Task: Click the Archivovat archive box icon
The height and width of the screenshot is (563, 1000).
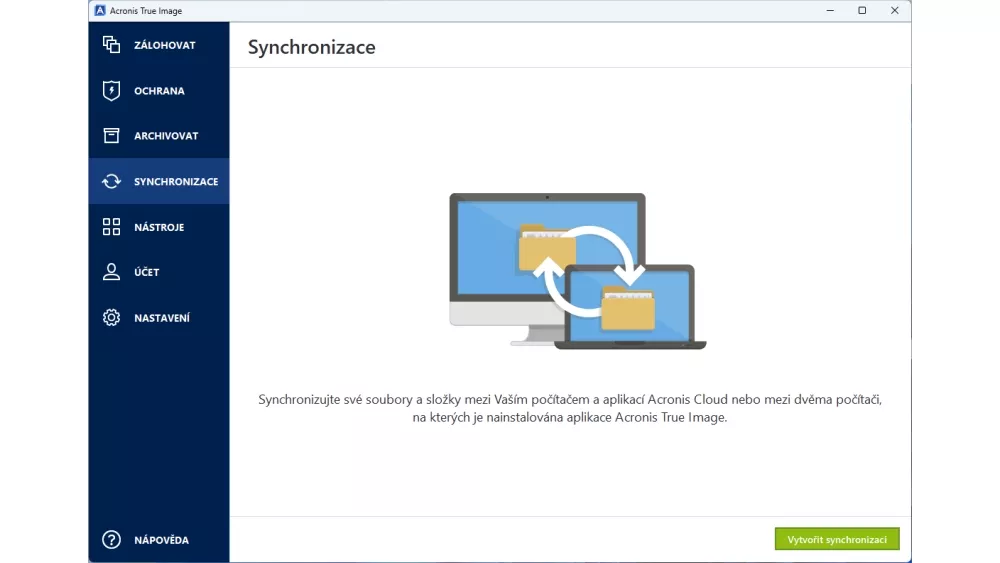Action: pos(111,136)
